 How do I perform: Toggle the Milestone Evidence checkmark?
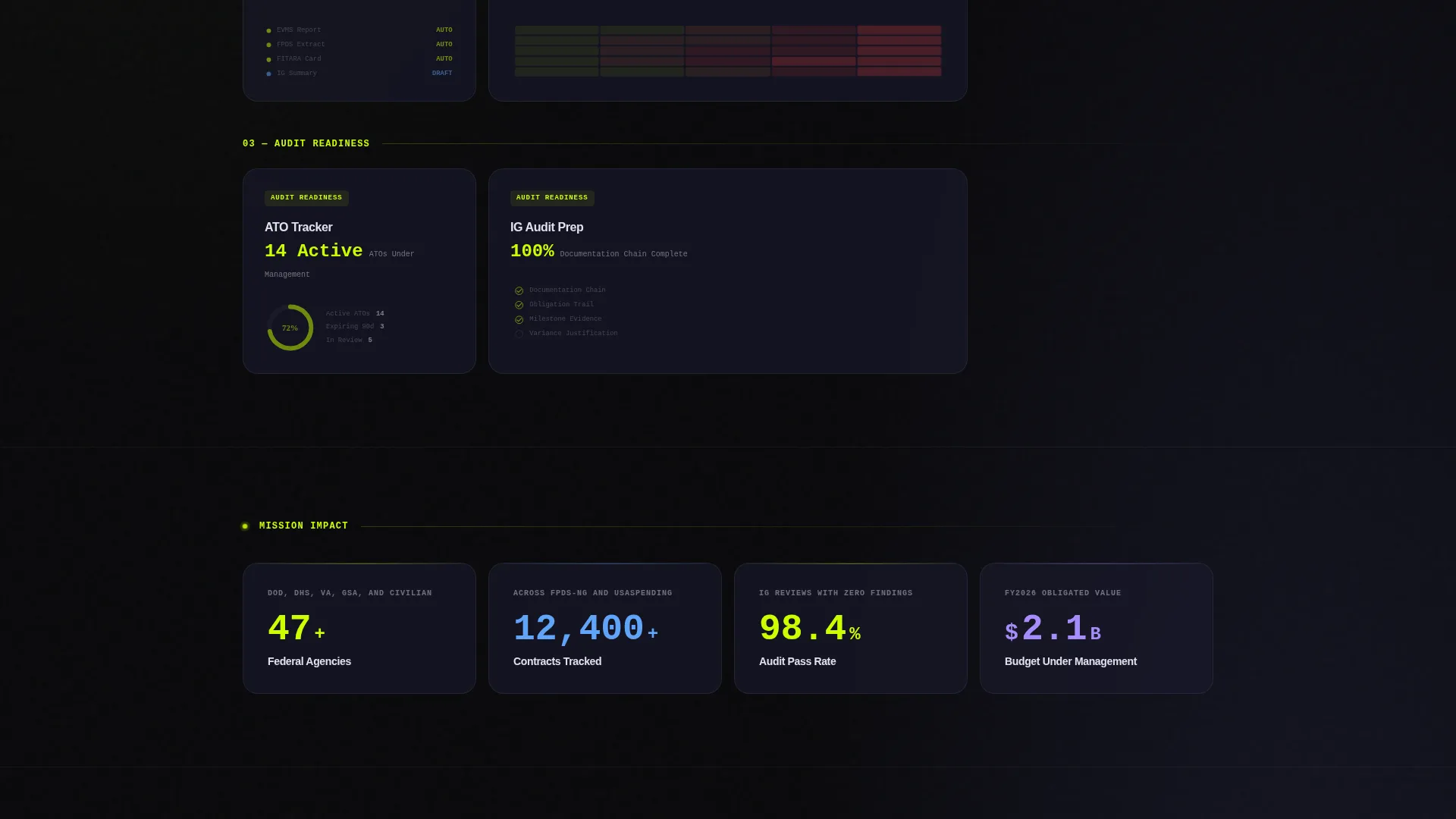(519, 320)
